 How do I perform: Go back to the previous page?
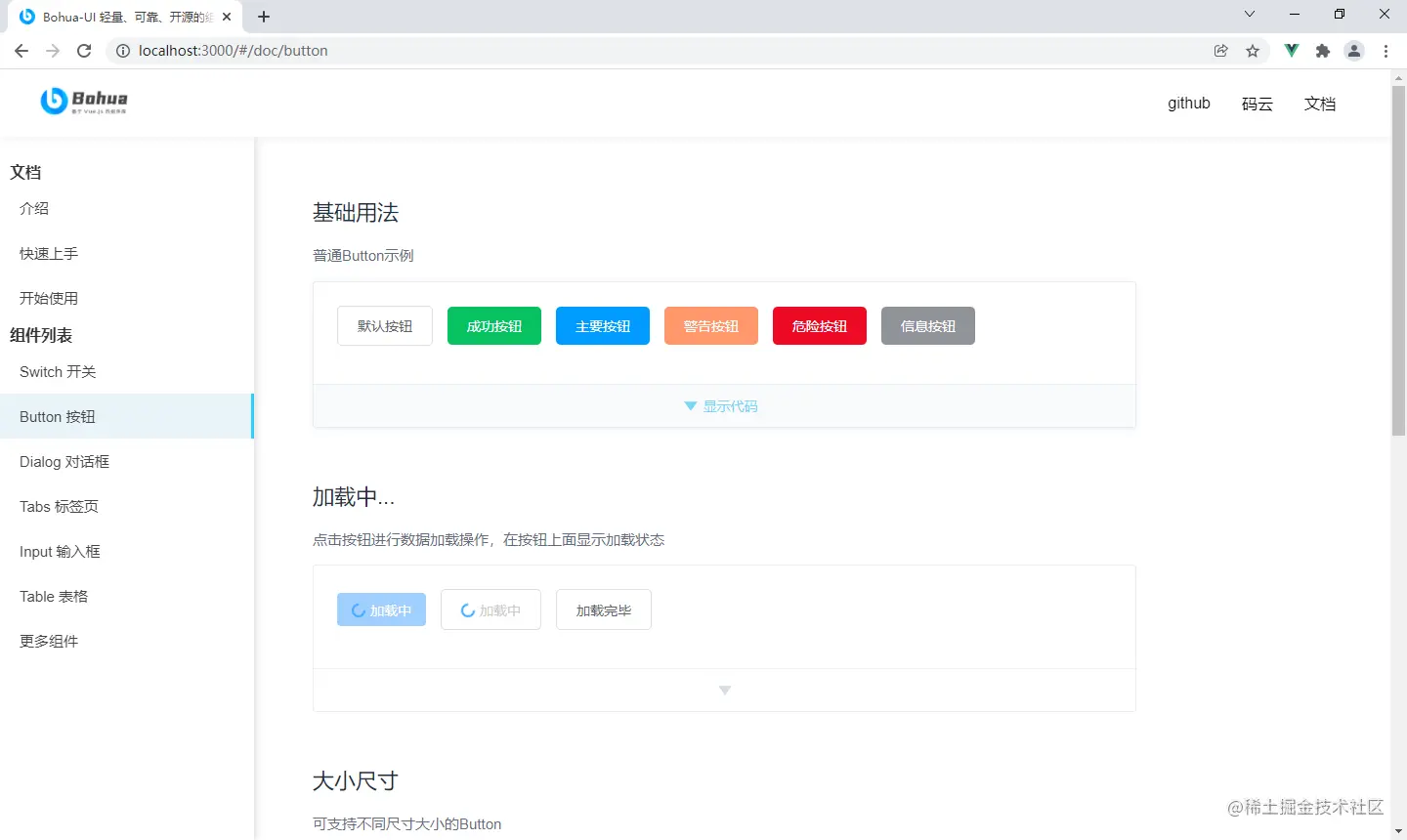tap(21, 51)
